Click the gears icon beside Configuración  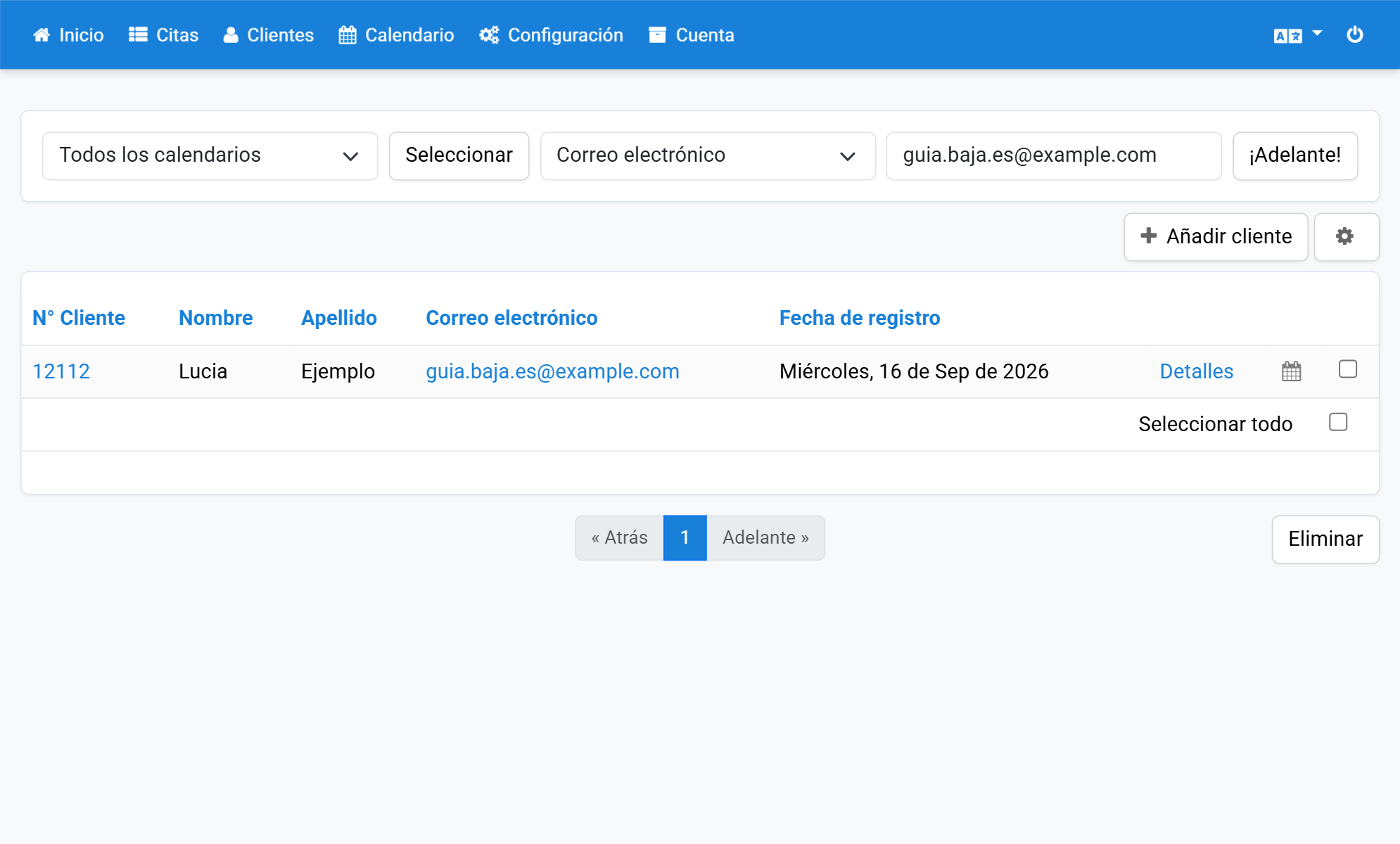coord(489,35)
